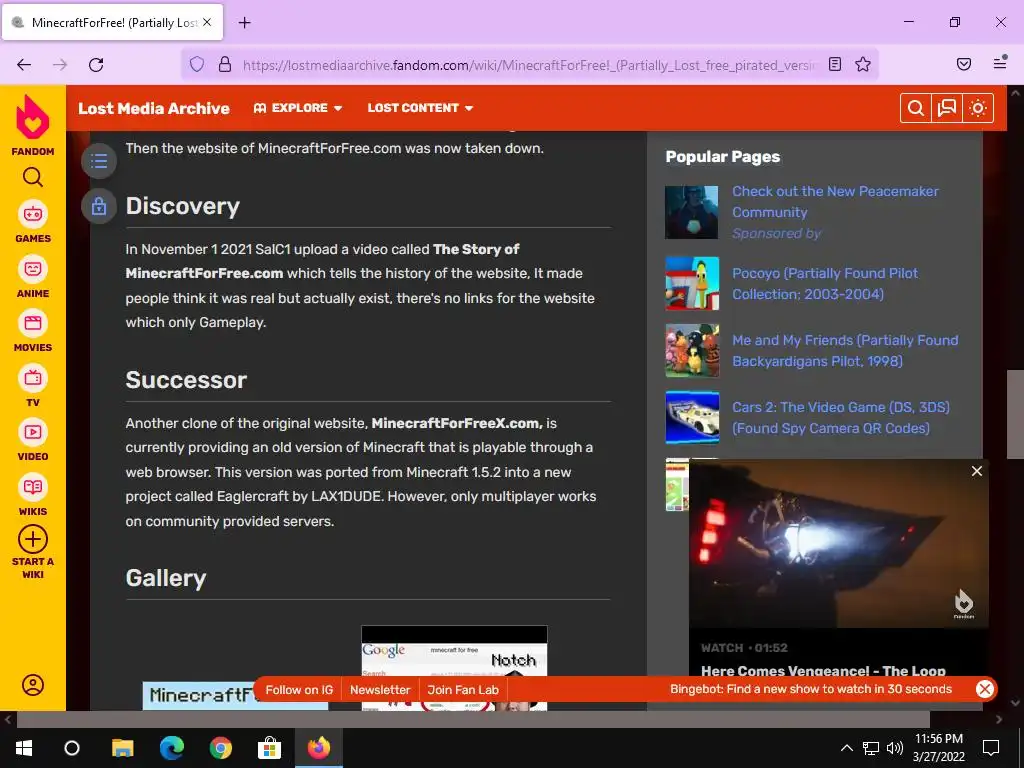Go back with the browser back arrow
Screen dimensions: 1024x768
[24, 64]
